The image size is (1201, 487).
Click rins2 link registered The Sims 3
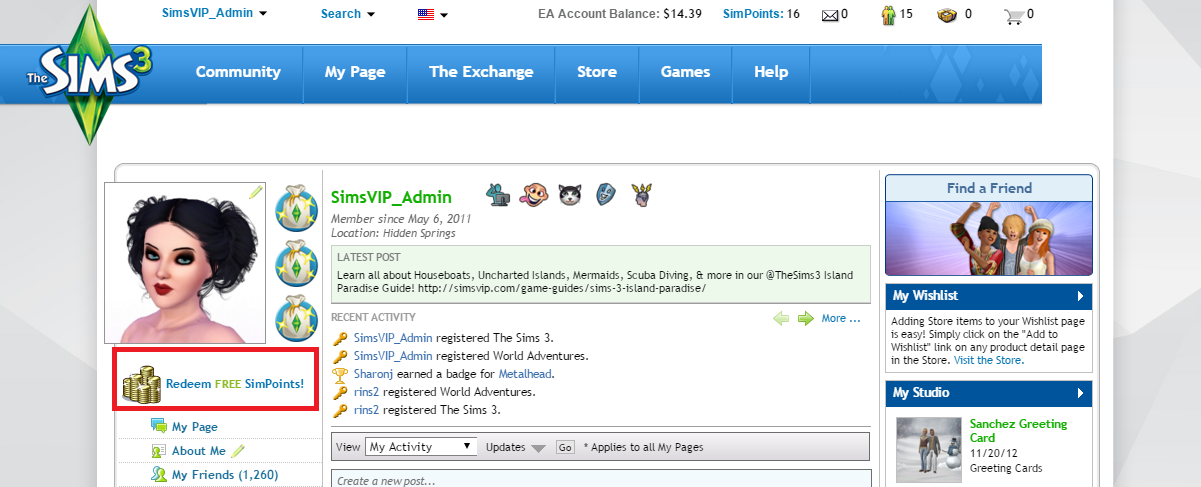367,410
